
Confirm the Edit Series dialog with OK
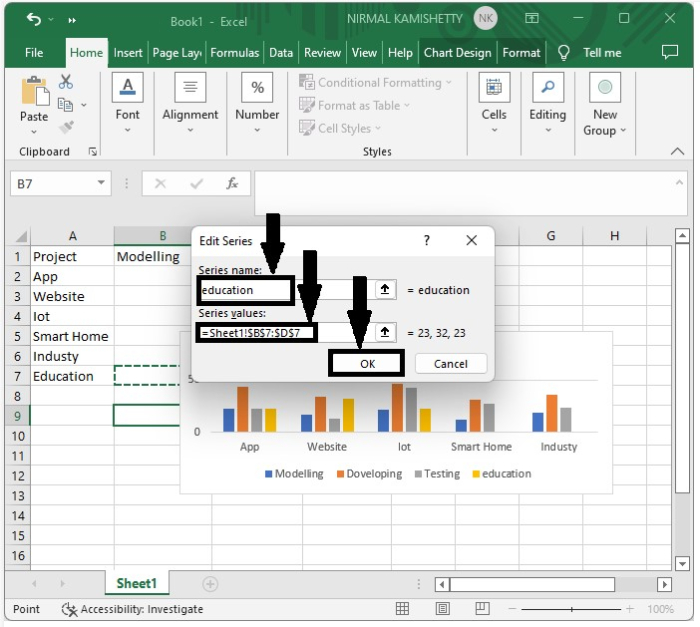[x=367, y=364]
